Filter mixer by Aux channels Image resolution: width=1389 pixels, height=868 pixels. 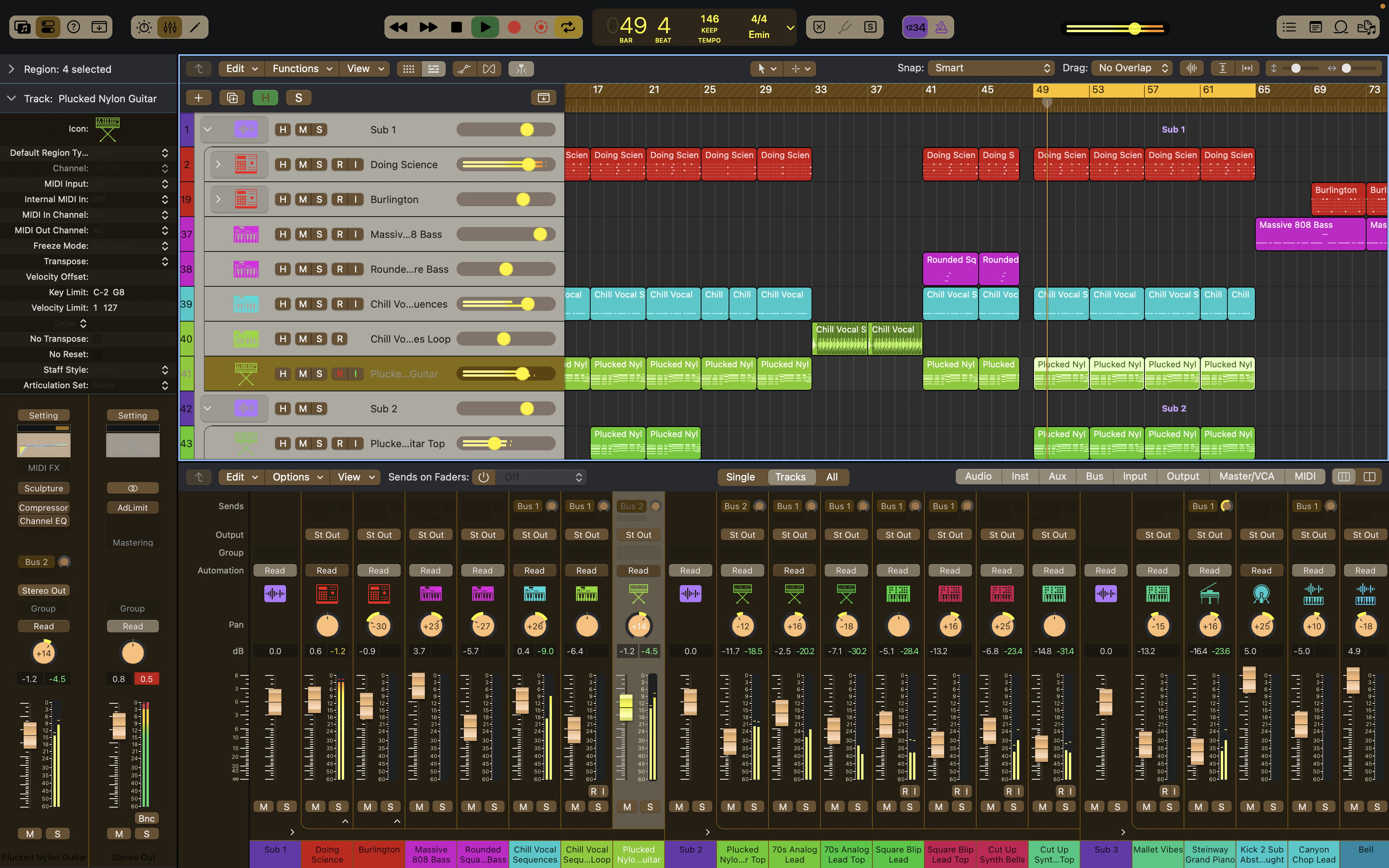pyautogui.click(x=1057, y=477)
